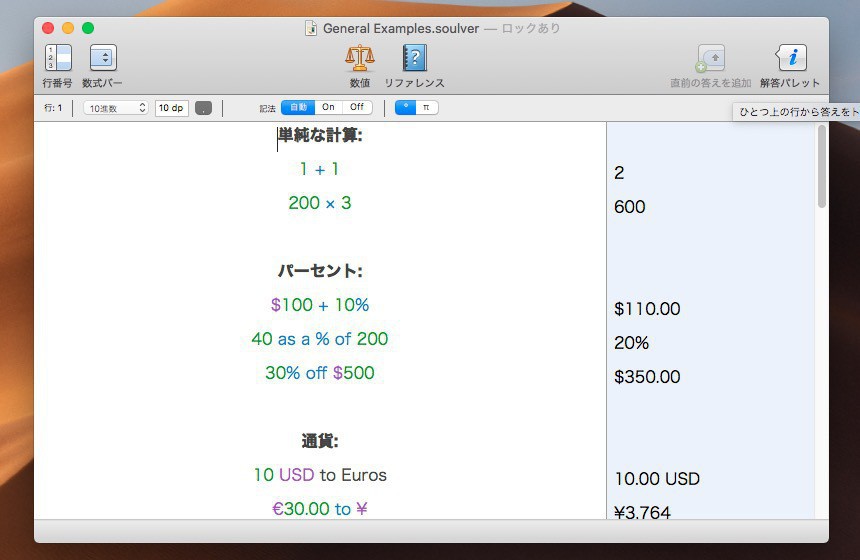This screenshot has height=560, width=860.
Task: Open the リファレンス notebook icon
Action: point(415,58)
